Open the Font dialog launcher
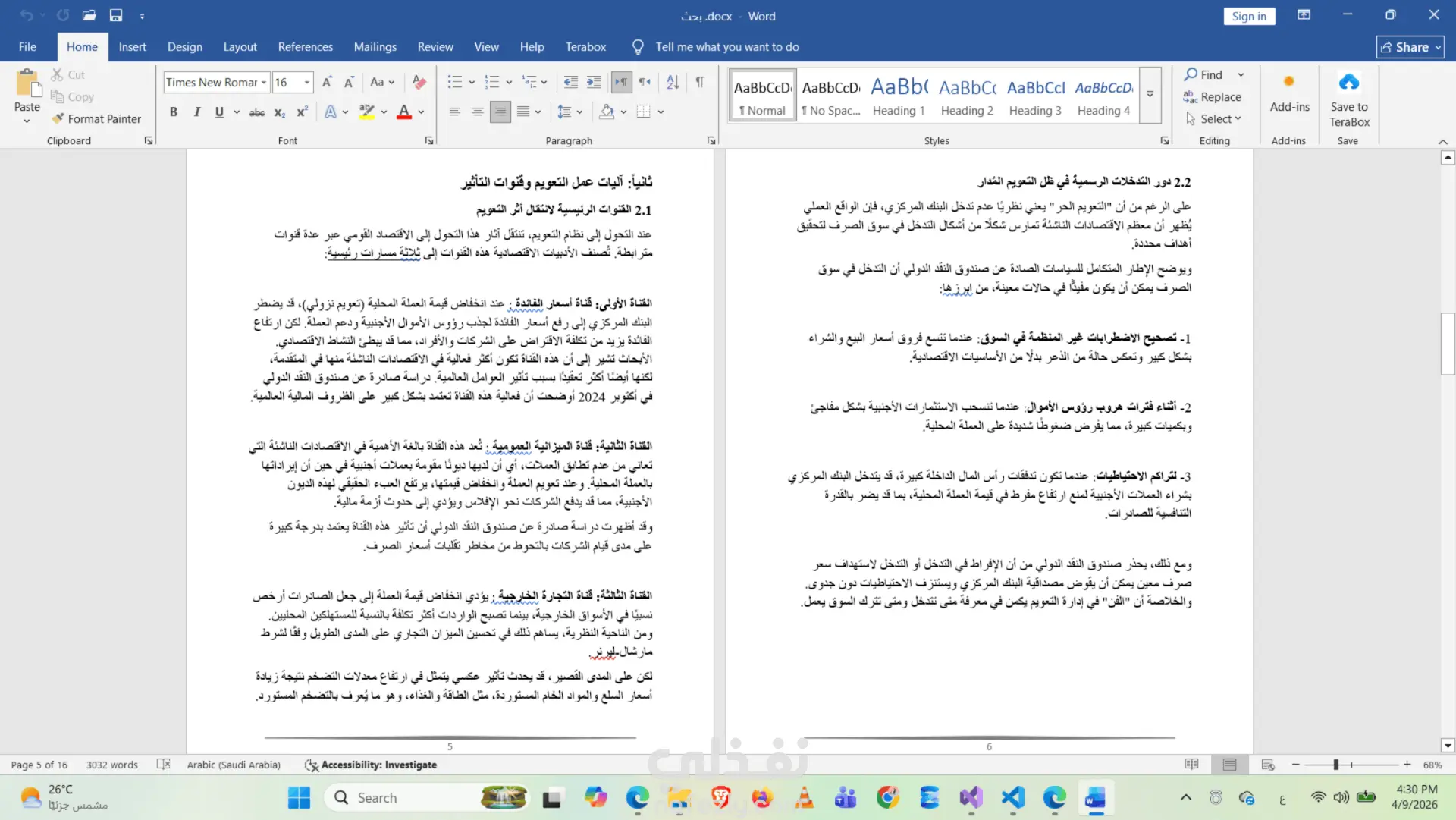Image resolution: width=1456 pixels, height=820 pixels. point(429,140)
